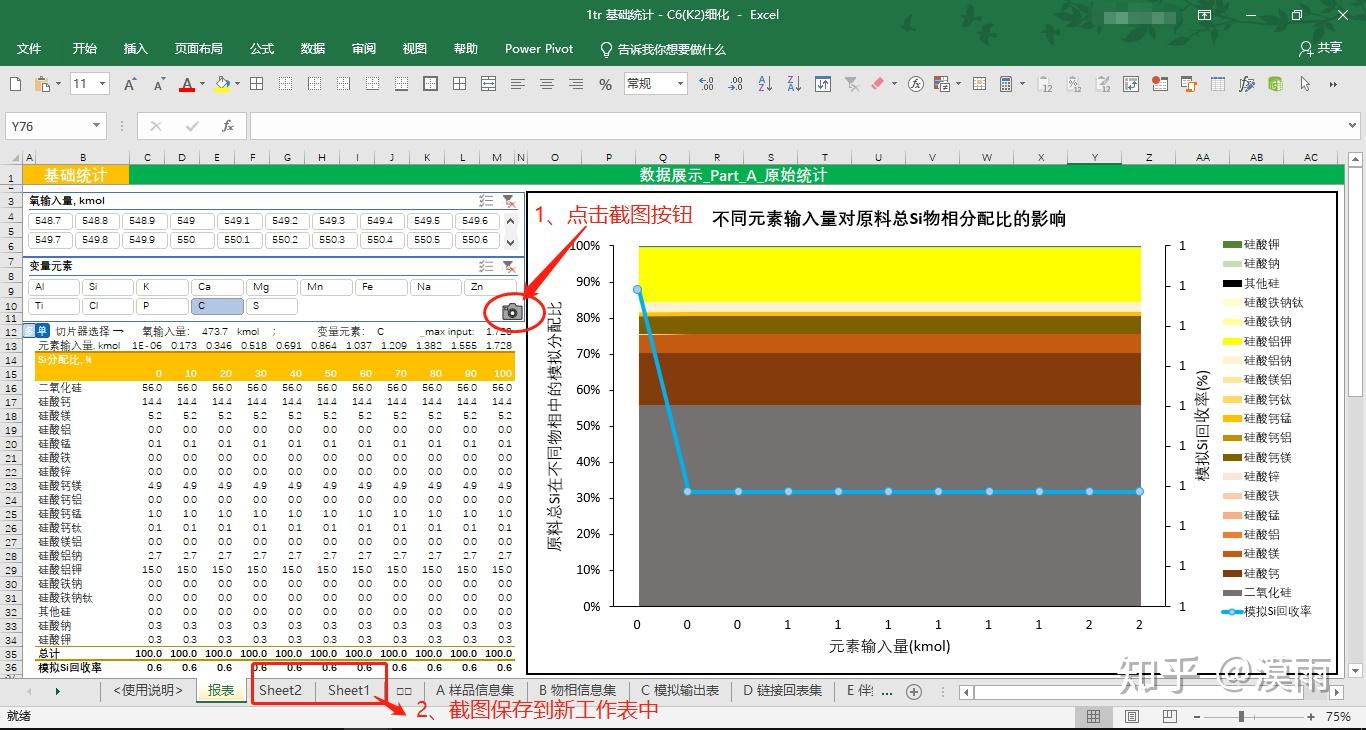Clear filter on the 变量元素 slicer
The height and width of the screenshot is (730, 1366).
509,266
